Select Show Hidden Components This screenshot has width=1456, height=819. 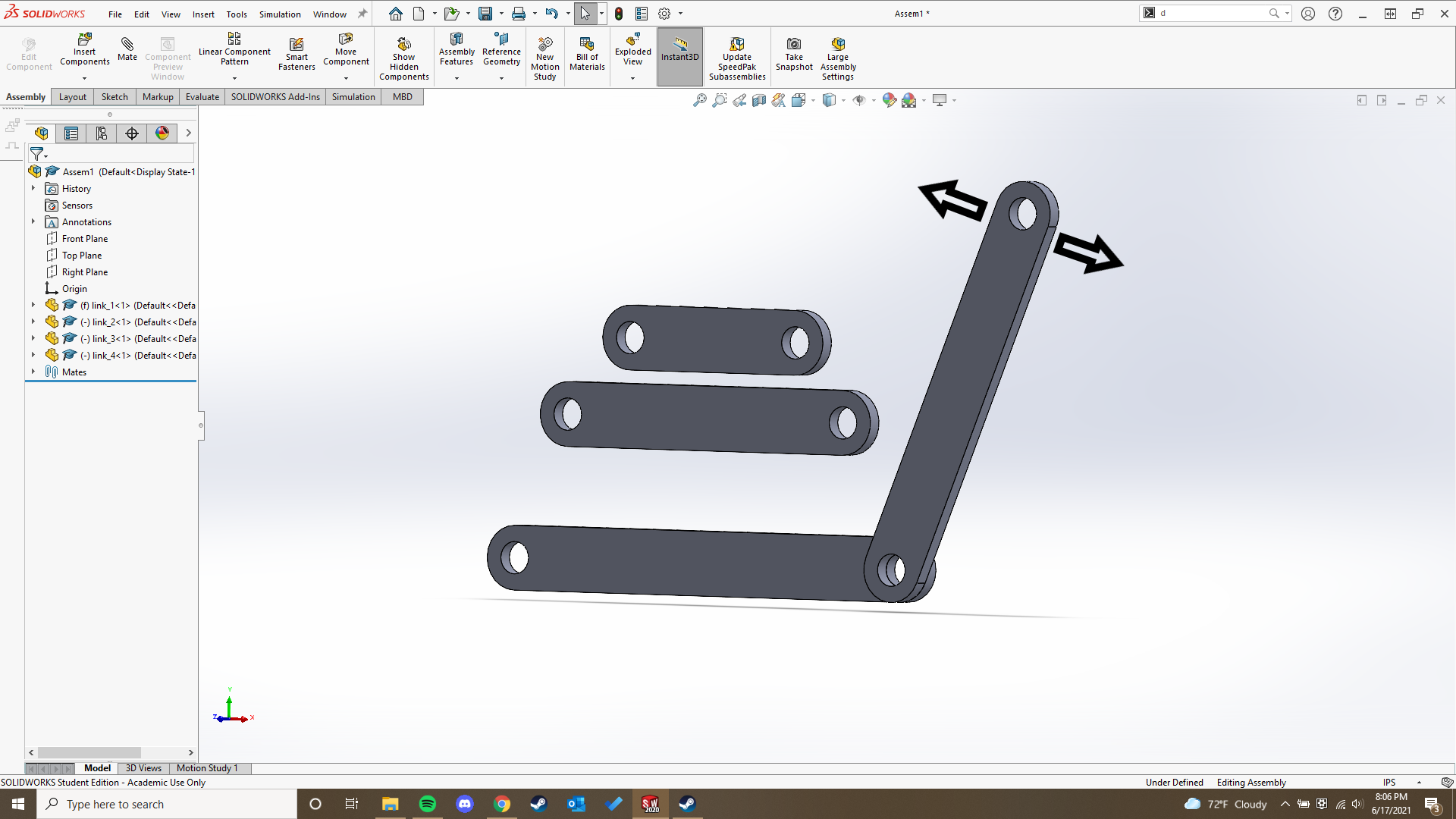point(404,56)
